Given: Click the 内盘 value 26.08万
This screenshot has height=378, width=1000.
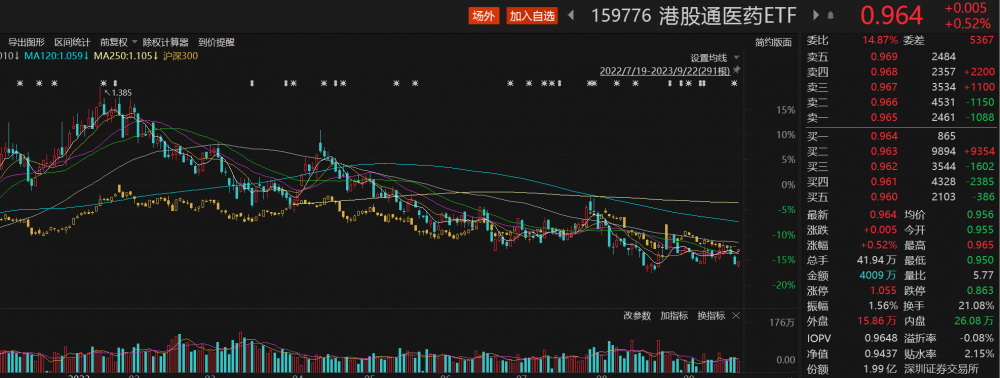Looking at the screenshot, I should coord(974,322).
